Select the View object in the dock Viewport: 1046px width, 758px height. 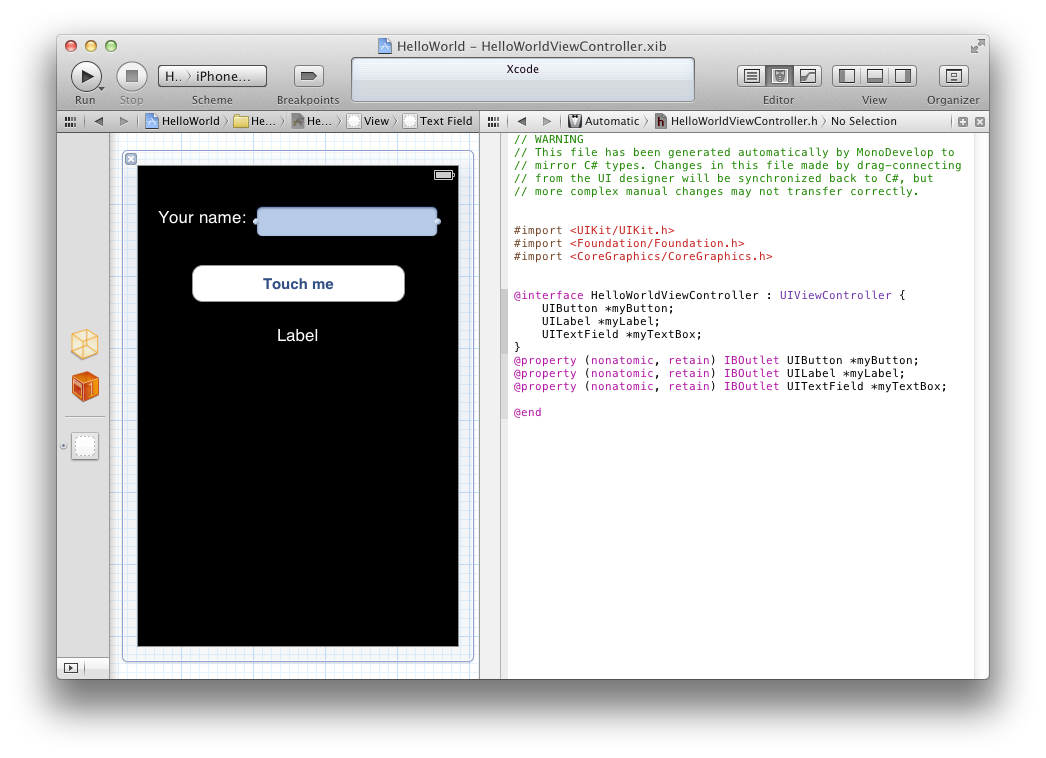[x=85, y=446]
